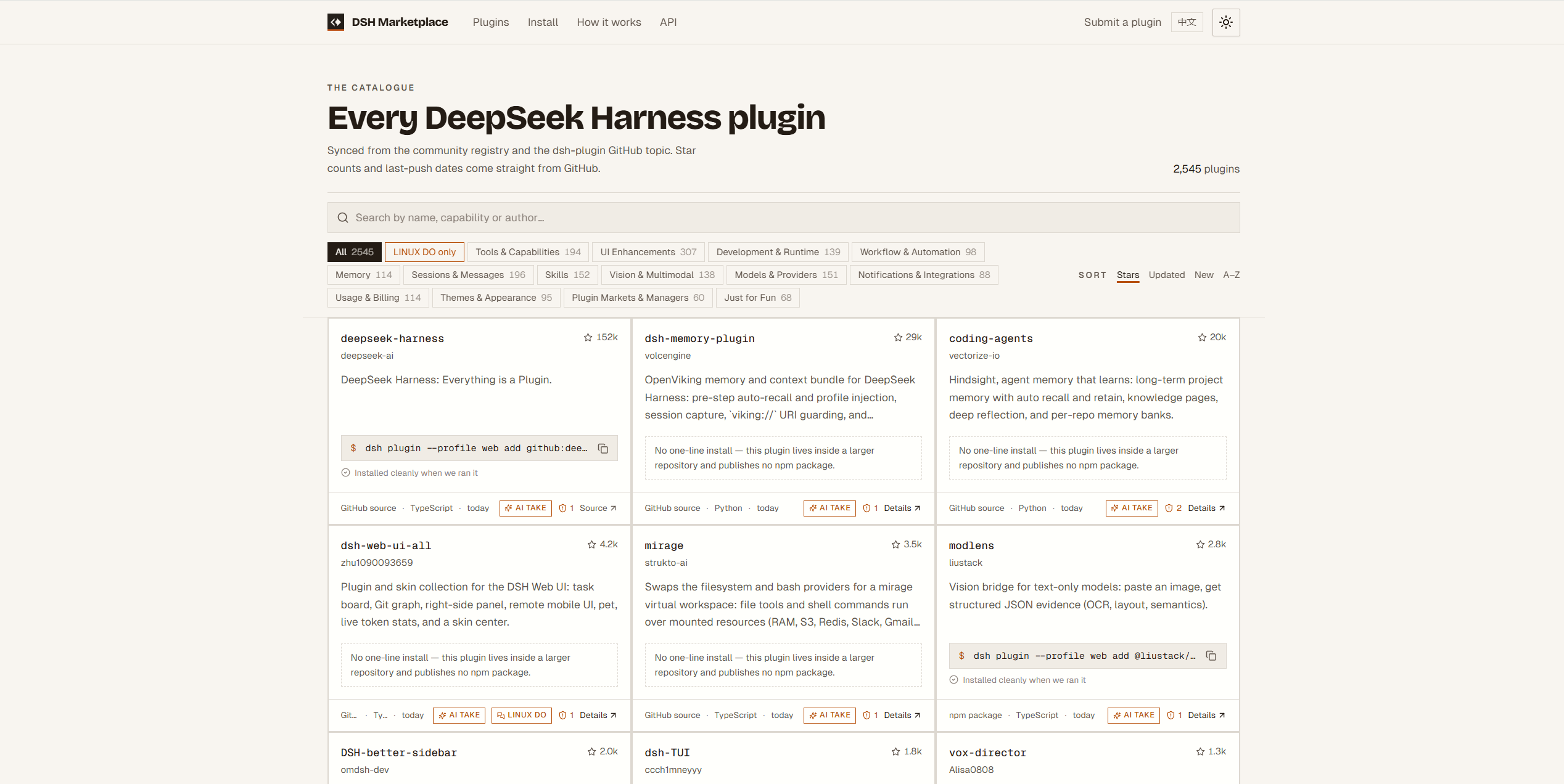Open the Plugins nav item

[491, 22]
